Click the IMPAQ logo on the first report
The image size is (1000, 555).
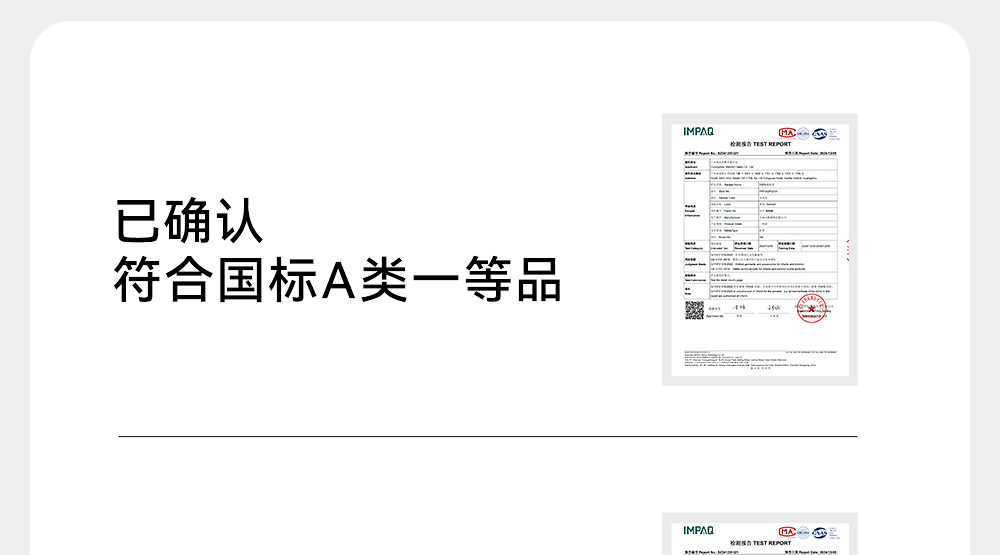coord(698,131)
